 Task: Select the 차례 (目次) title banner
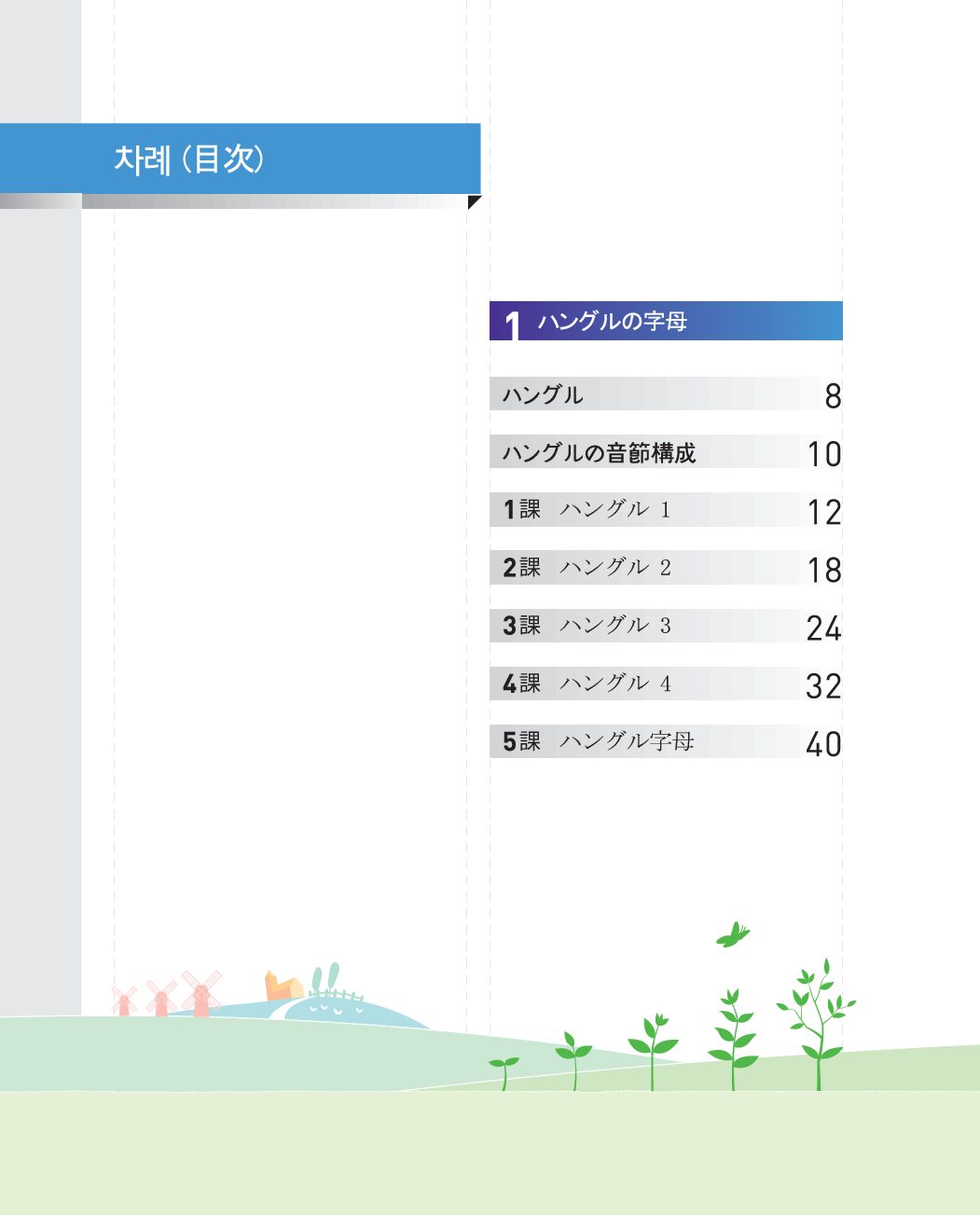[240, 159]
